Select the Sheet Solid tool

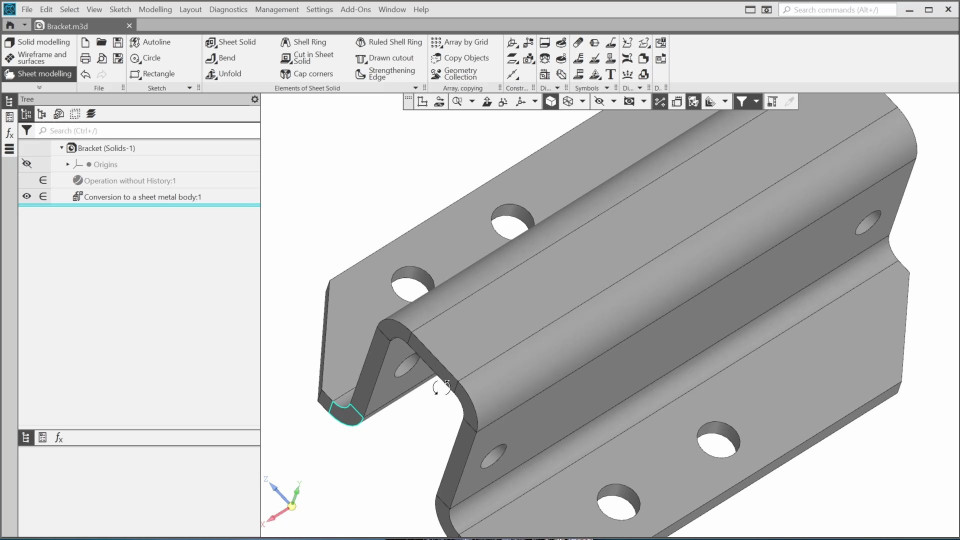pos(231,42)
